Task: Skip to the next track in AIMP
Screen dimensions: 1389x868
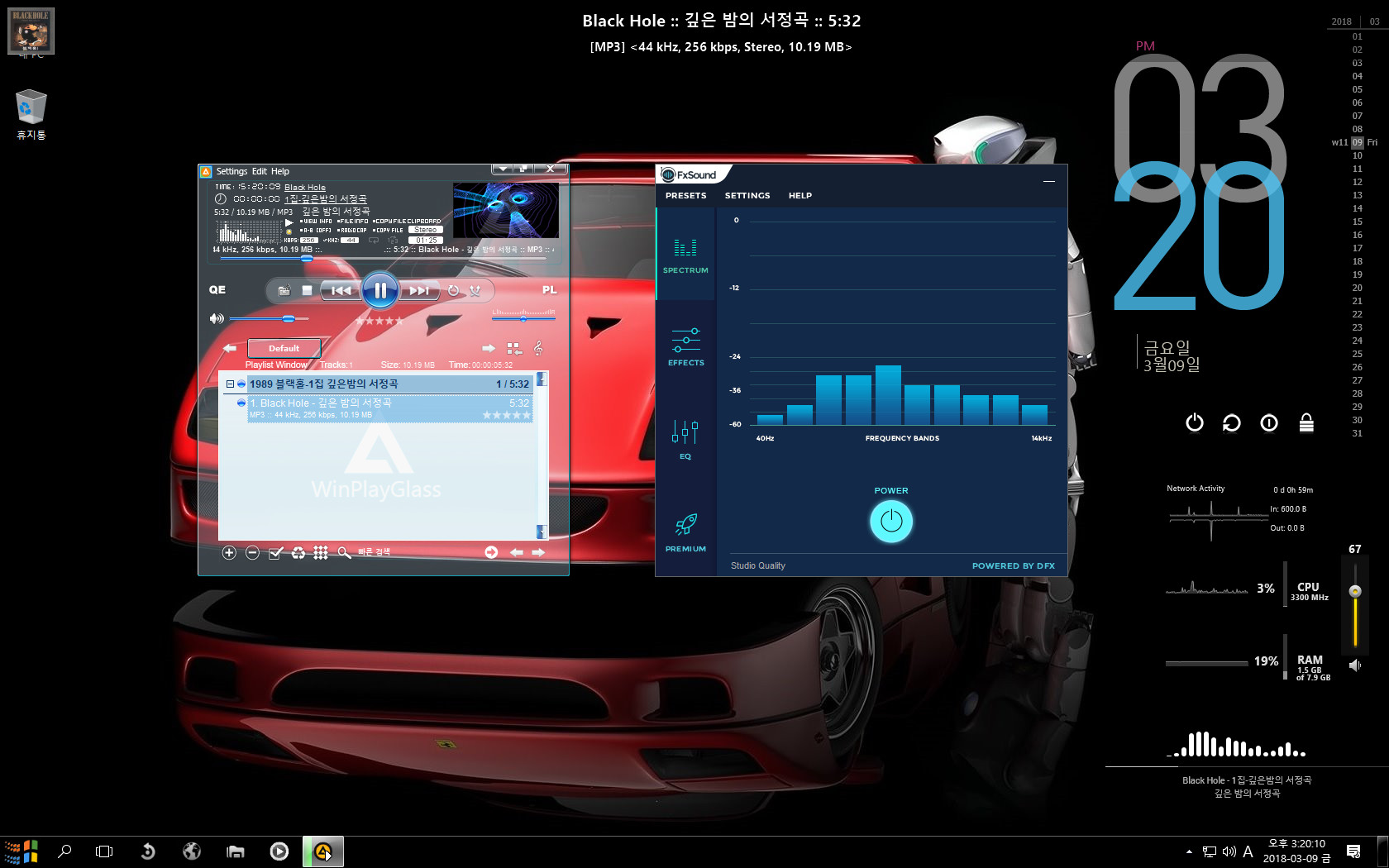Action: (419, 290)
